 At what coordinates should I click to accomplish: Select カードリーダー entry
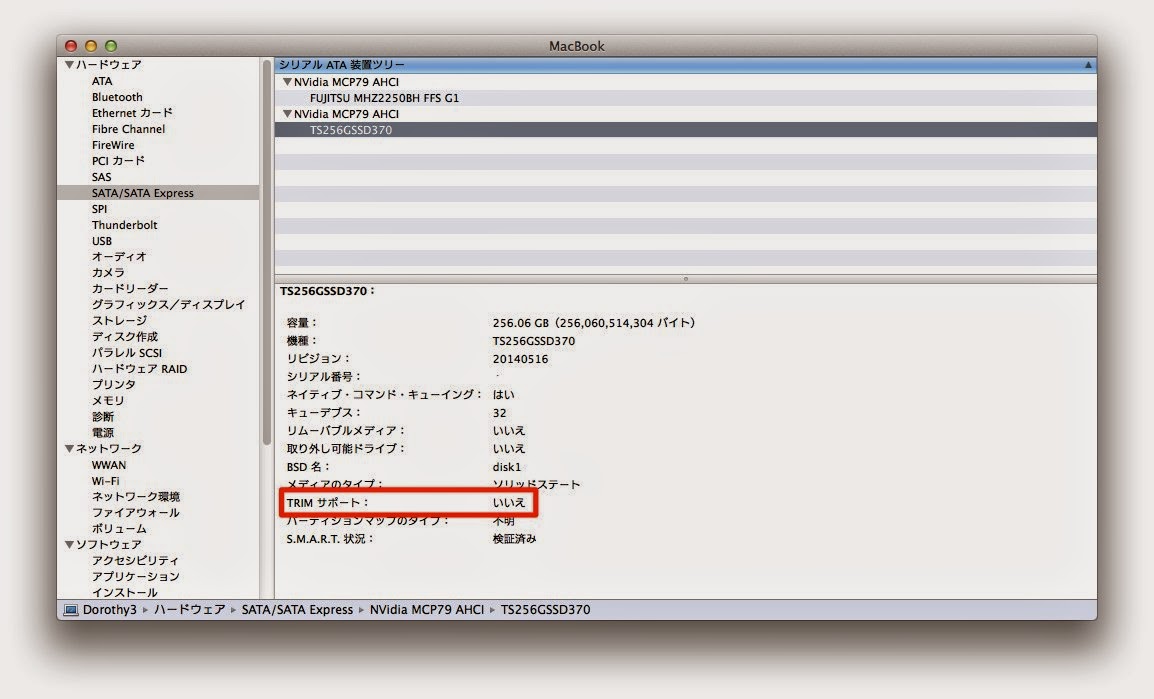pos(130,288)
